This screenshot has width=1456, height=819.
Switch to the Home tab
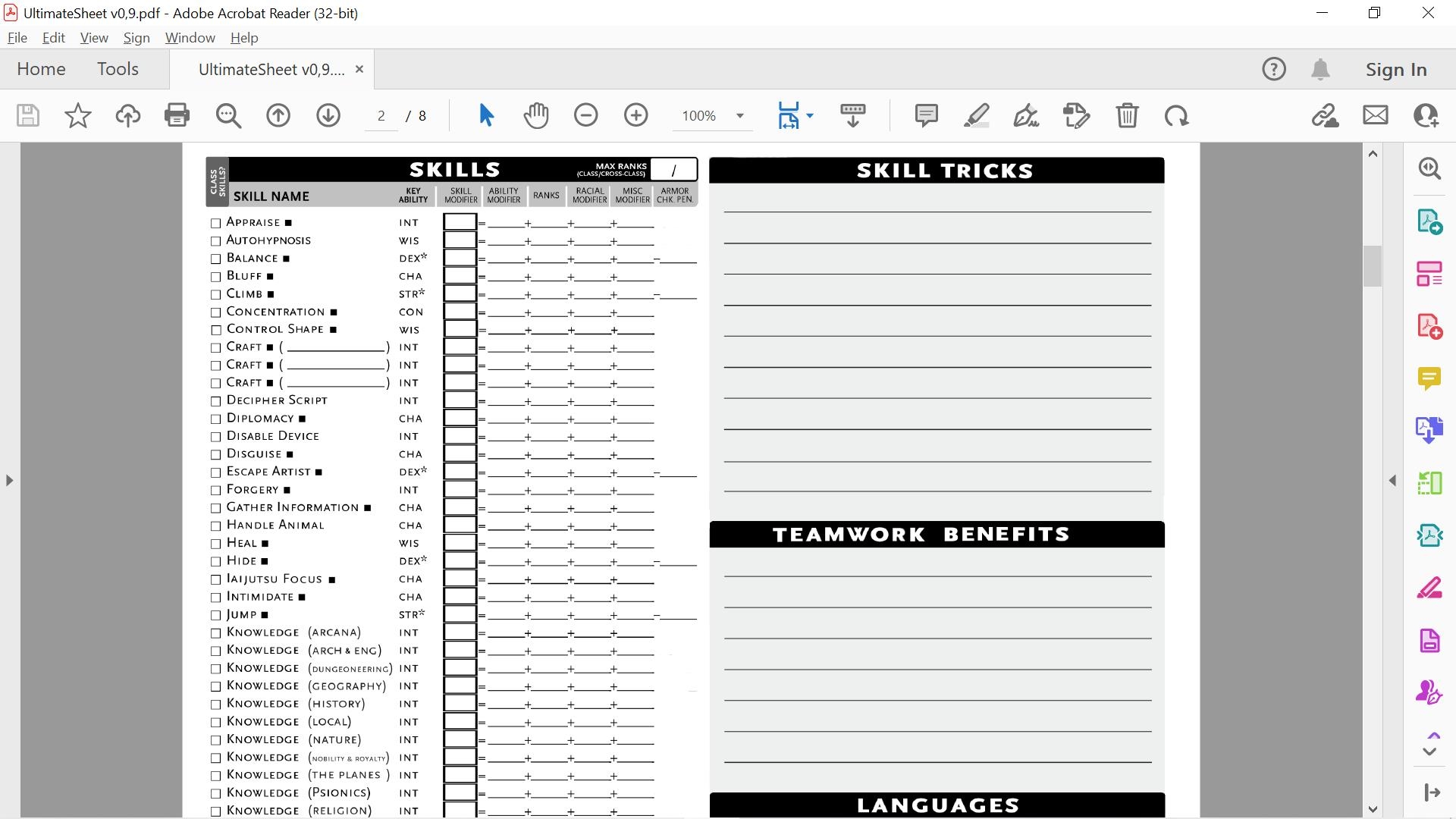click(x=41, y=68)
